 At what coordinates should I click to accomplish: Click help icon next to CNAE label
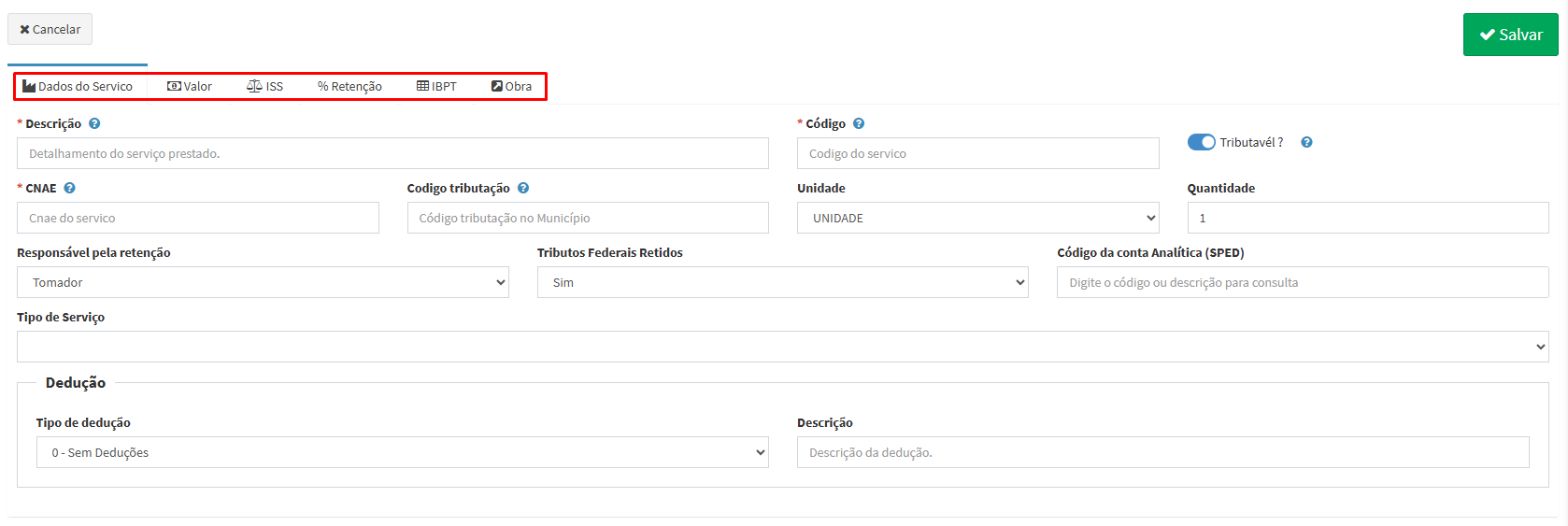[70, 188]
